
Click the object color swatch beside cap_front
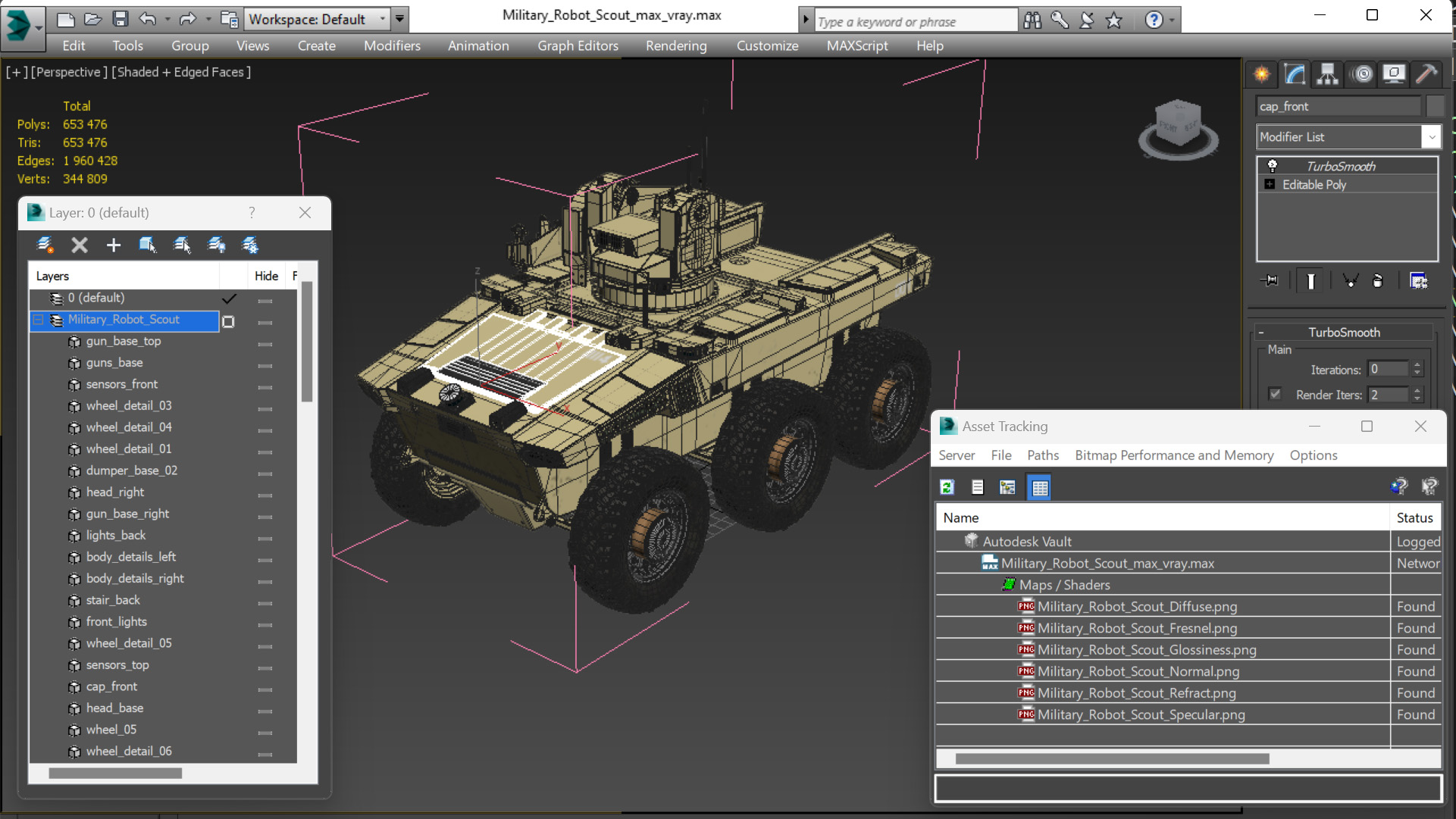point(1435,106)
